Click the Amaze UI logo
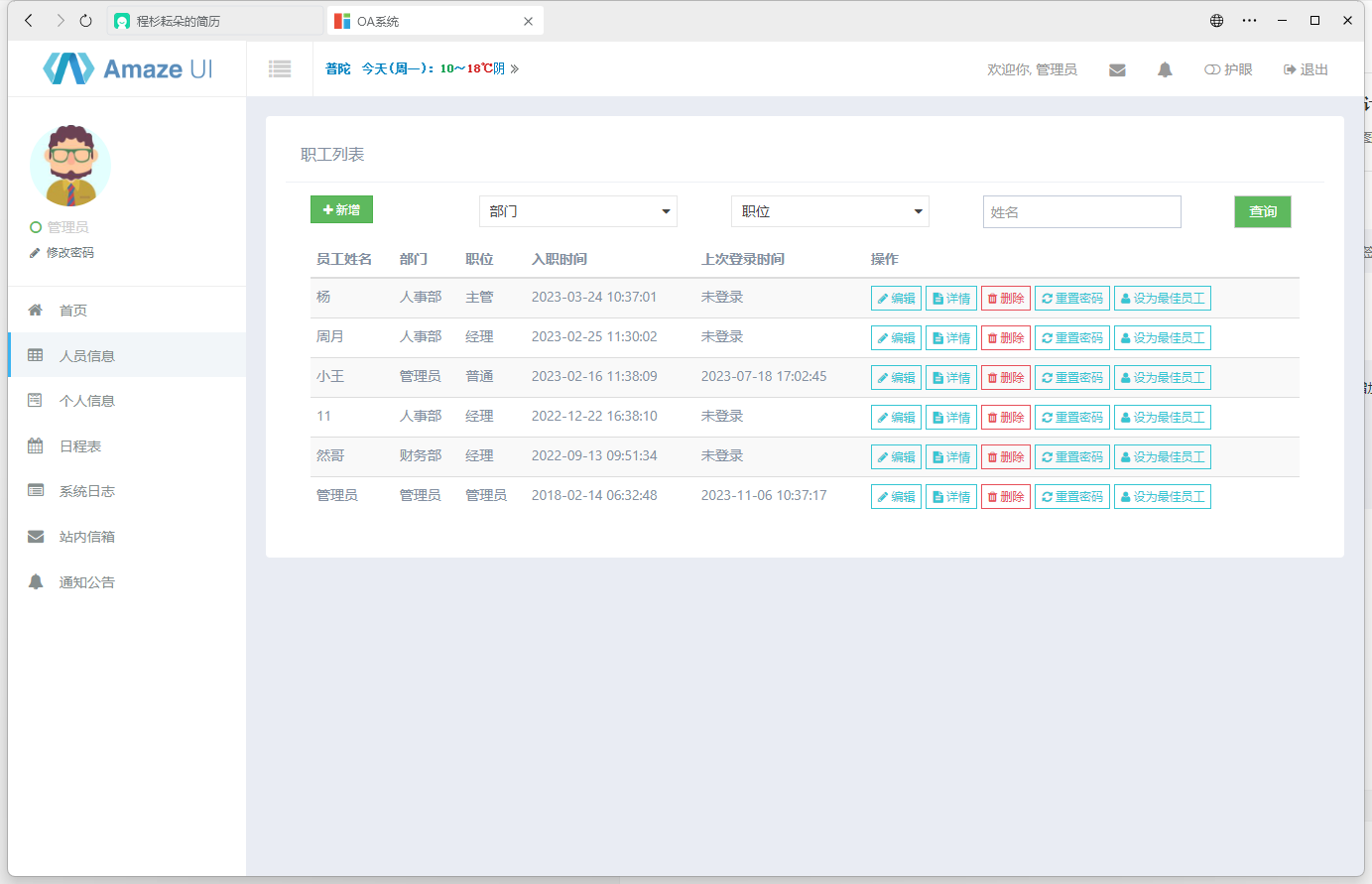Viewport: 1372px width, 884px height. 128,68
